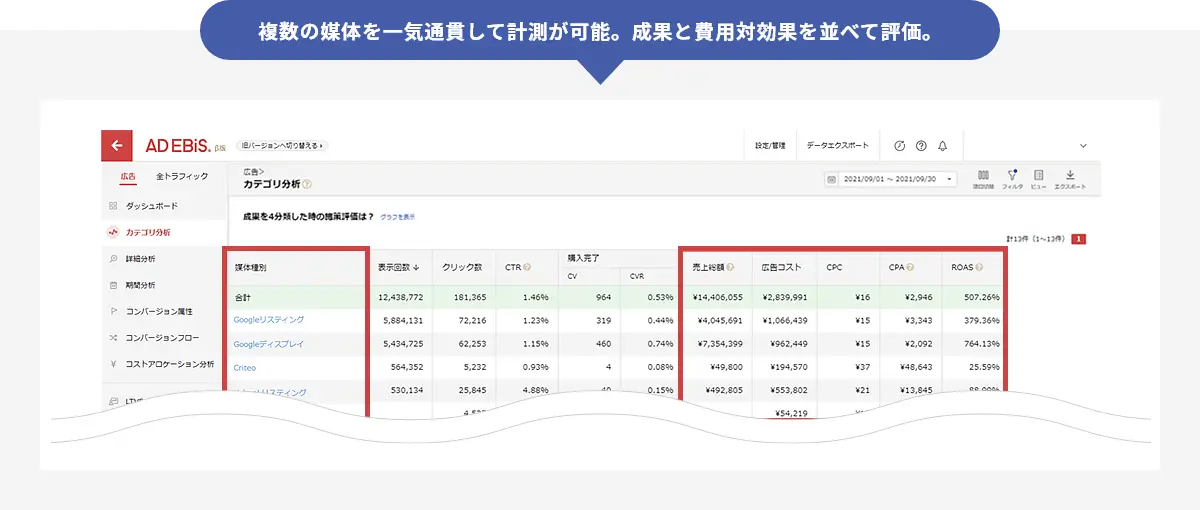The height and width of the screenshot is (510, 1200).
Task: Expand the account menu chevron at top right
Action: [x=1083, y=146]
